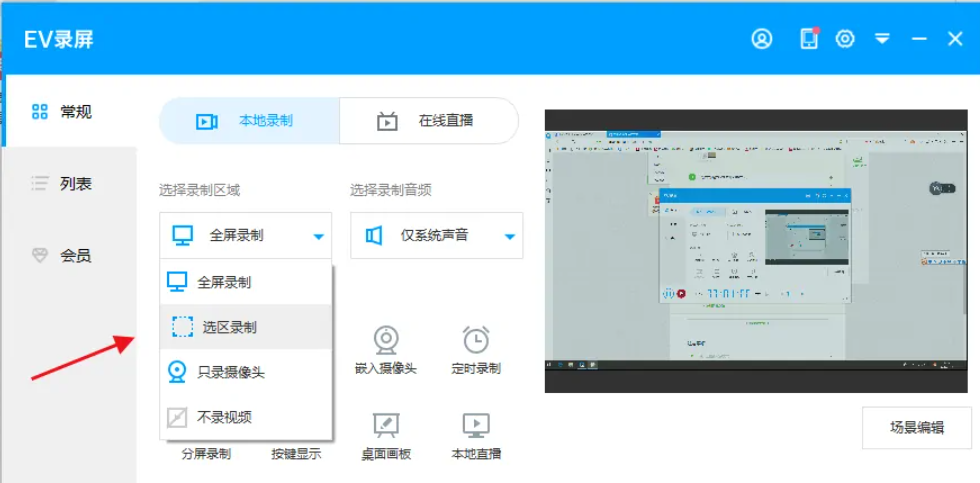Open the 场景编辑 scene editor button
This screenshot has width=980, height=483.
(x=917, y=428)
